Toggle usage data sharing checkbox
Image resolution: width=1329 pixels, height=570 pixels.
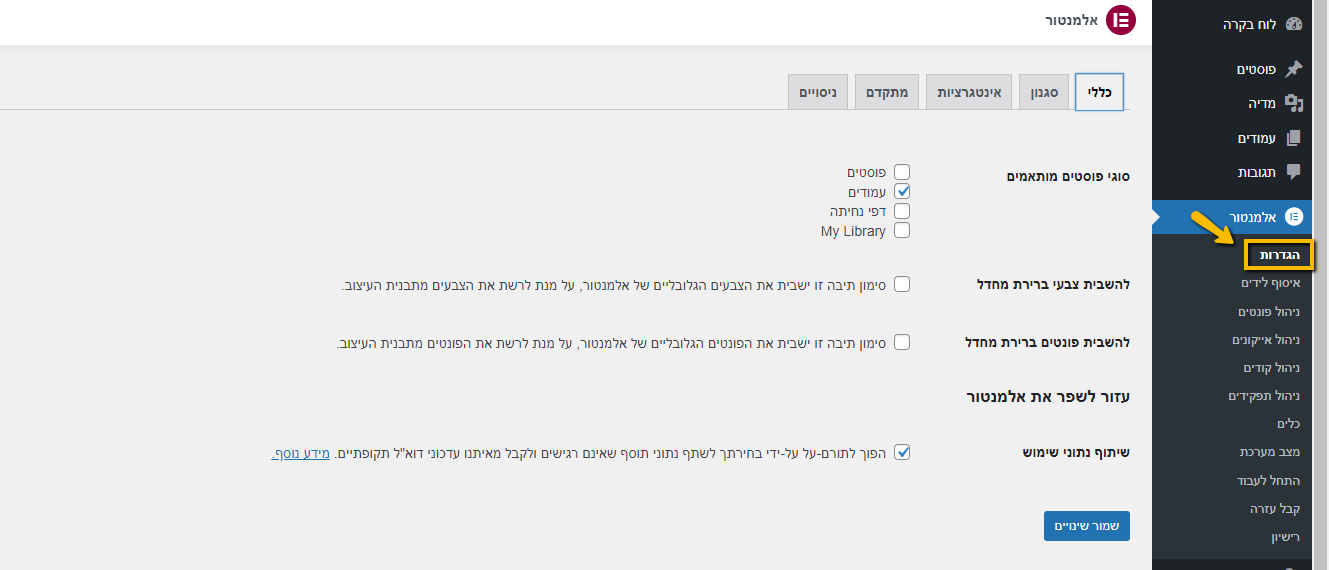902,452
